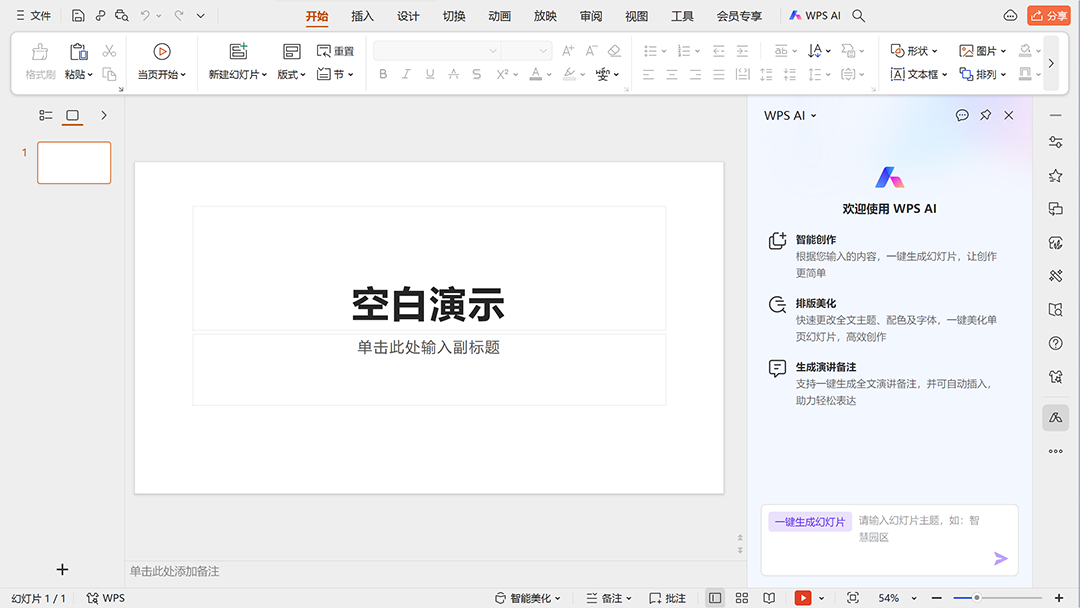Toggle underline formatting

tap(430, 74)
